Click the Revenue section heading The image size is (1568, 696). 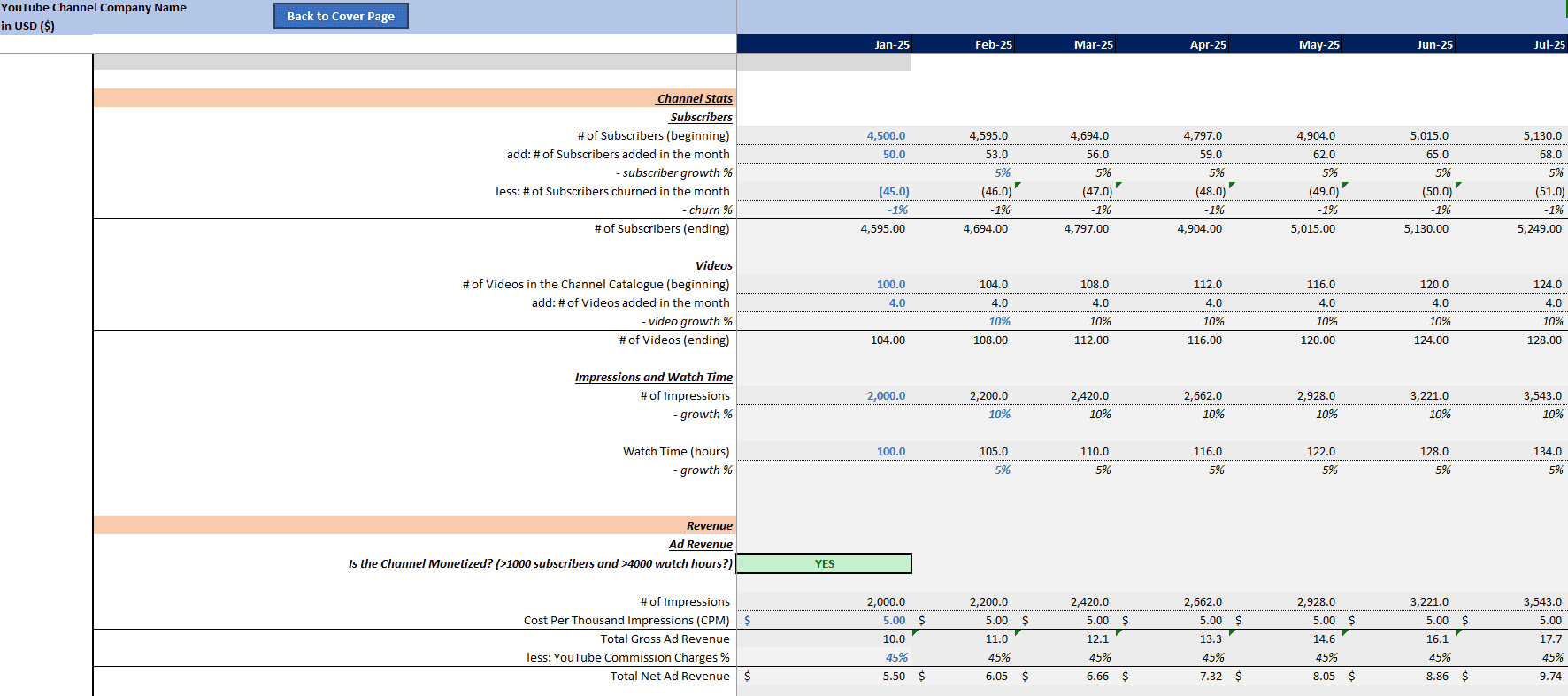[709, 525]
